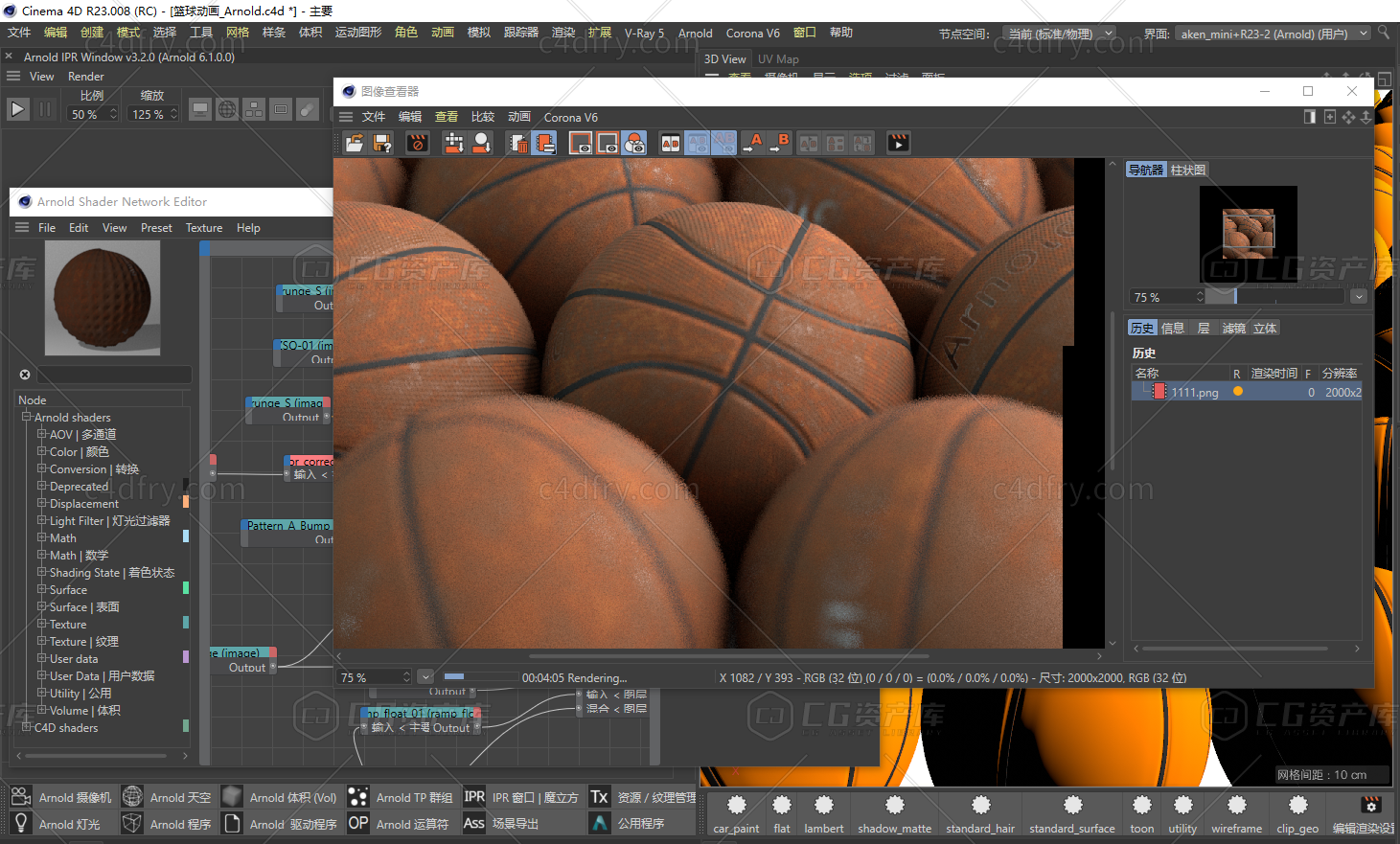1400x844 pixels.
Task: Open the 渲染 menu in the main menu bar
Action: click(x=563, y=33)
